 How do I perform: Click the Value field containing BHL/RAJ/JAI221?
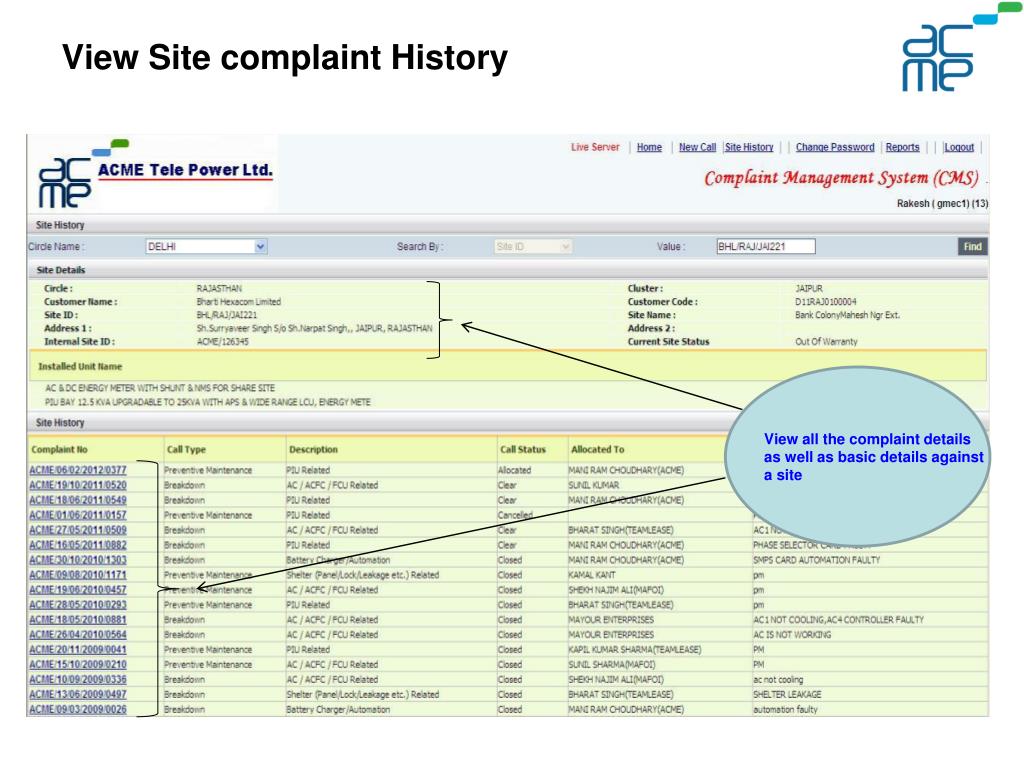[x=766, y=247]
